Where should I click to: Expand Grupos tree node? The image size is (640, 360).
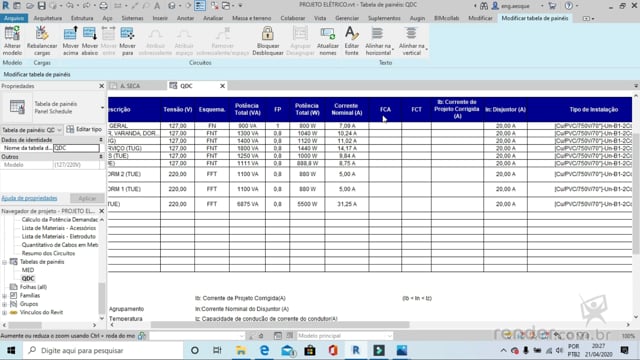[x=4, y=304]
